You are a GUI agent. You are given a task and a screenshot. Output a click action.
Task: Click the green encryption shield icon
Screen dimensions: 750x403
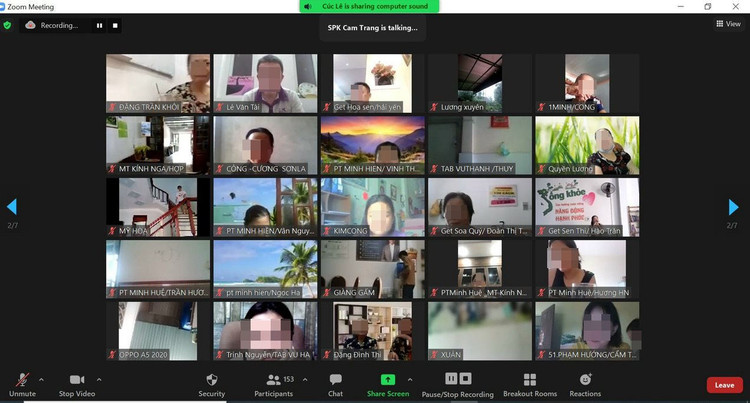click(x=7, y=25)
